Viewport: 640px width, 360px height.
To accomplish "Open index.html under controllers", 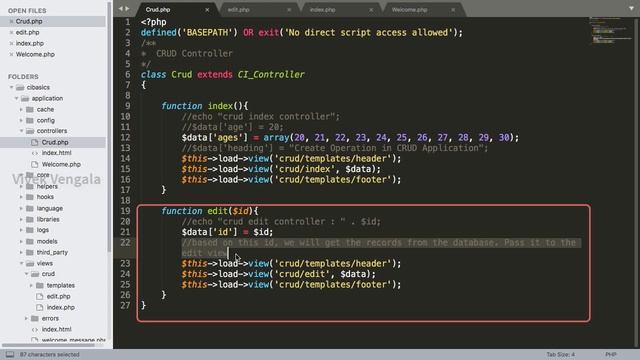I will click(x=56, y=153).
